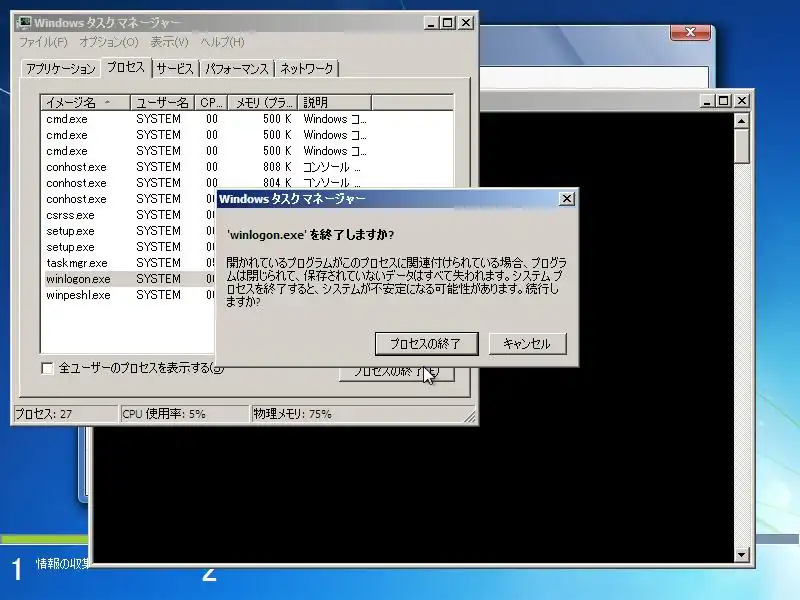Image resolution: width=800 pixels, height=600 pixels.
Task: Switch to the サービス tab
Action: (x=175, y=69)
